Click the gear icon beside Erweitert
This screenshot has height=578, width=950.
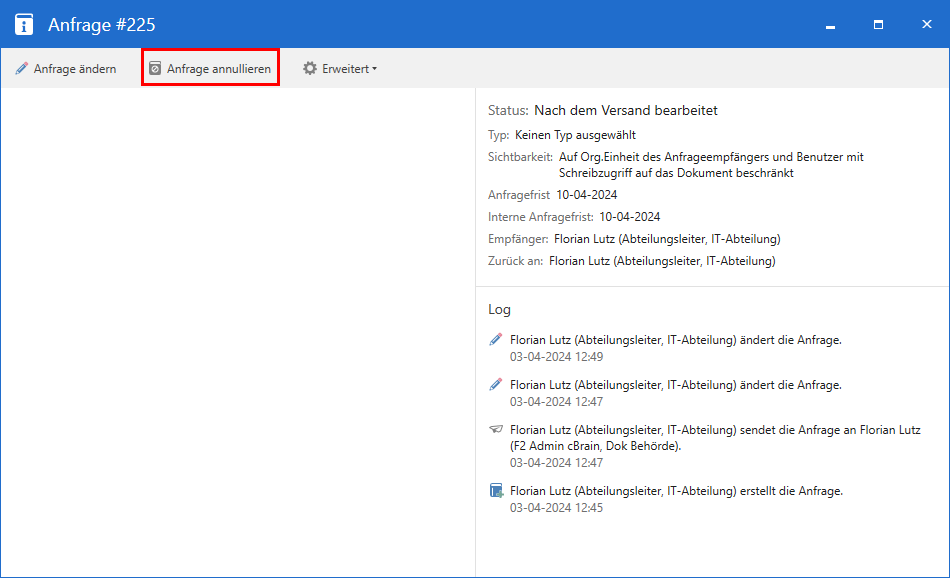pos(310,69)
